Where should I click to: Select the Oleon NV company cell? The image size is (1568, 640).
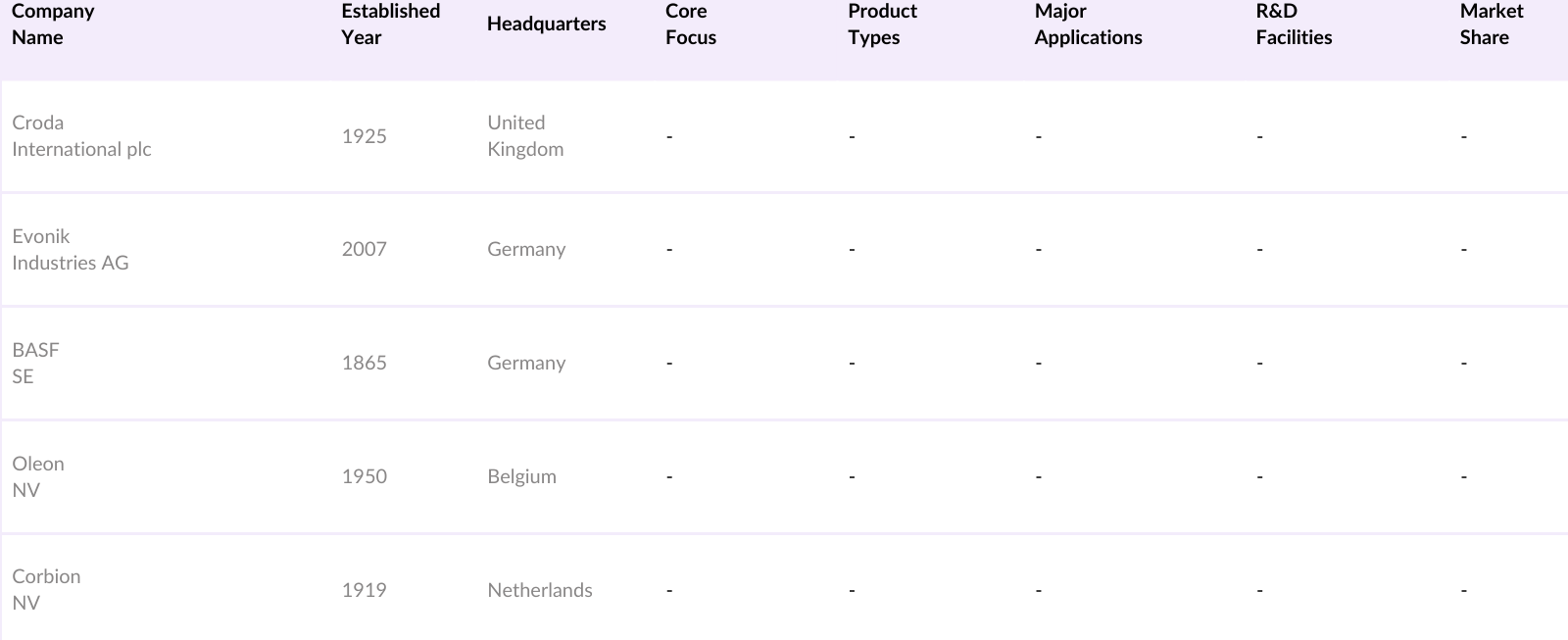click(37, 476)
